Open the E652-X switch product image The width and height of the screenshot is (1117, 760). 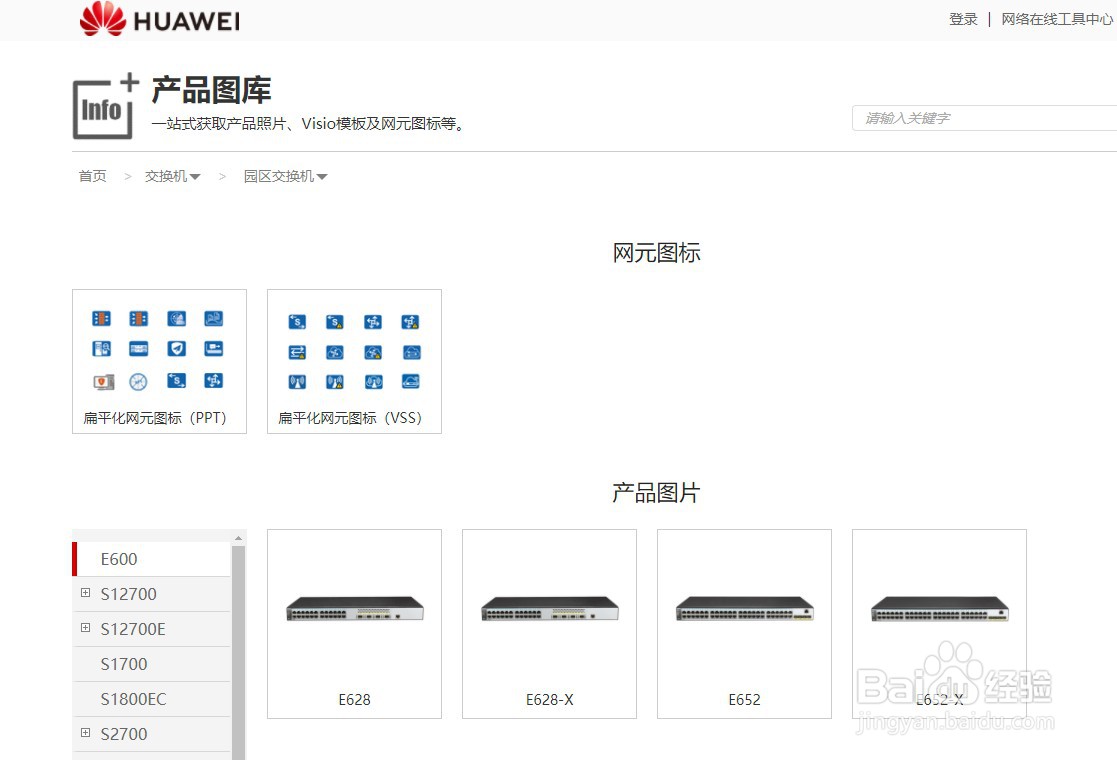pos(940,610)
